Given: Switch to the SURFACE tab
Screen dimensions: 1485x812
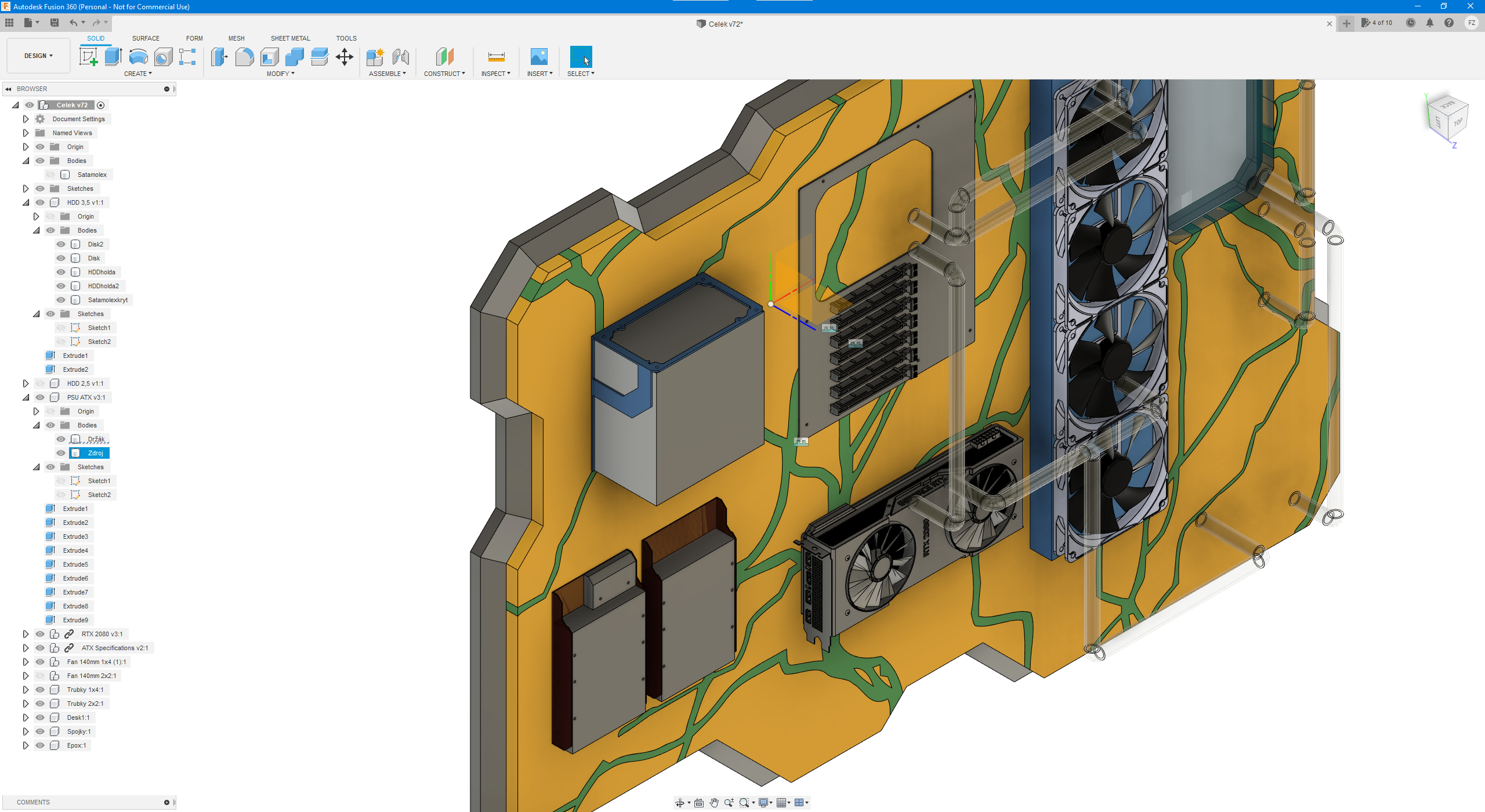Looking at the screenshot, I should 146,38.
